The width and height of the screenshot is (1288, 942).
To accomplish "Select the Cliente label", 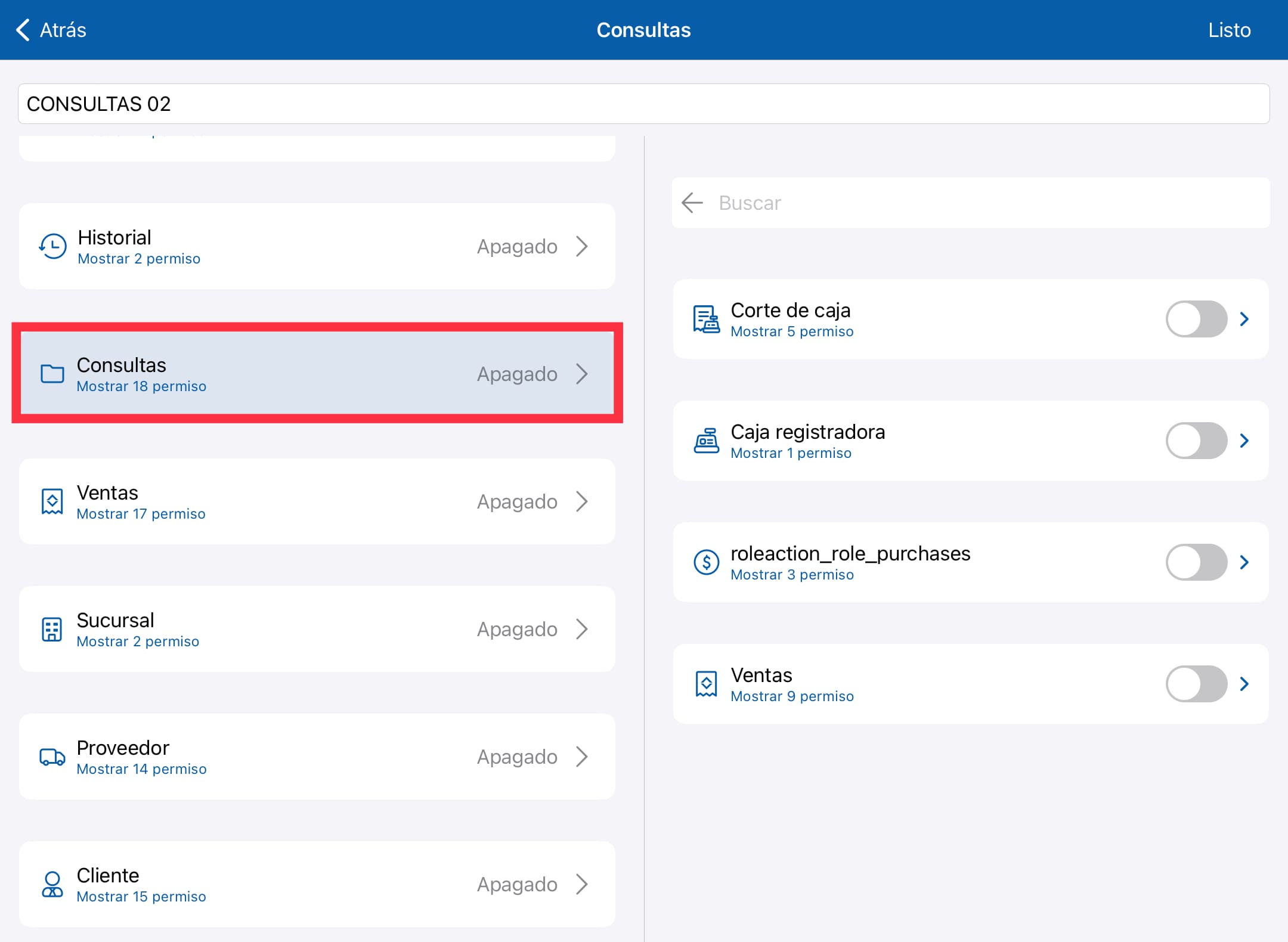I will (x=107, y=875).
